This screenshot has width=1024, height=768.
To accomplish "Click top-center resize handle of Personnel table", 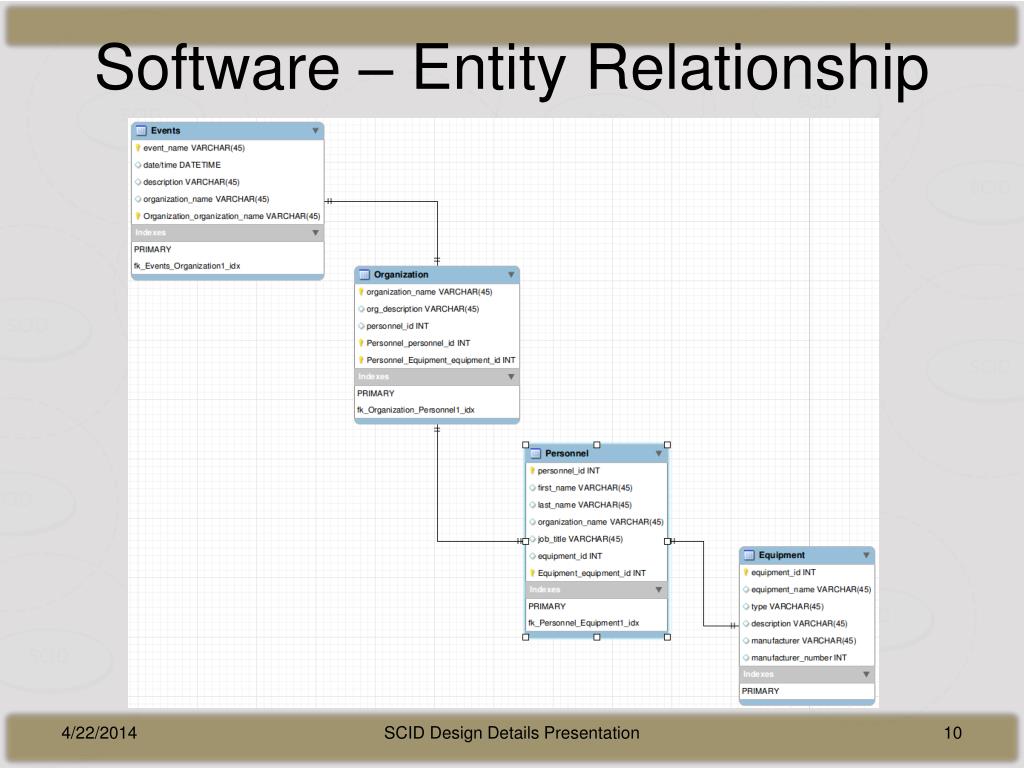I will pyautogui.click(x=596, y=445).
